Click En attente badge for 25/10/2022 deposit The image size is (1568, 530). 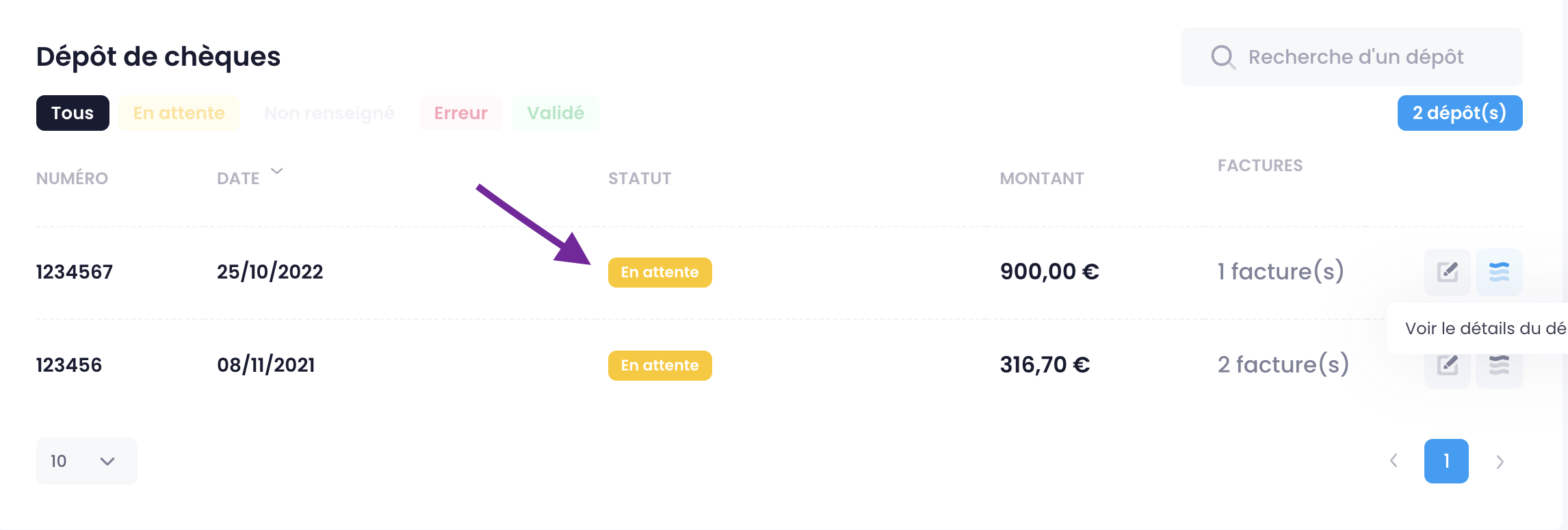(660, 273)
